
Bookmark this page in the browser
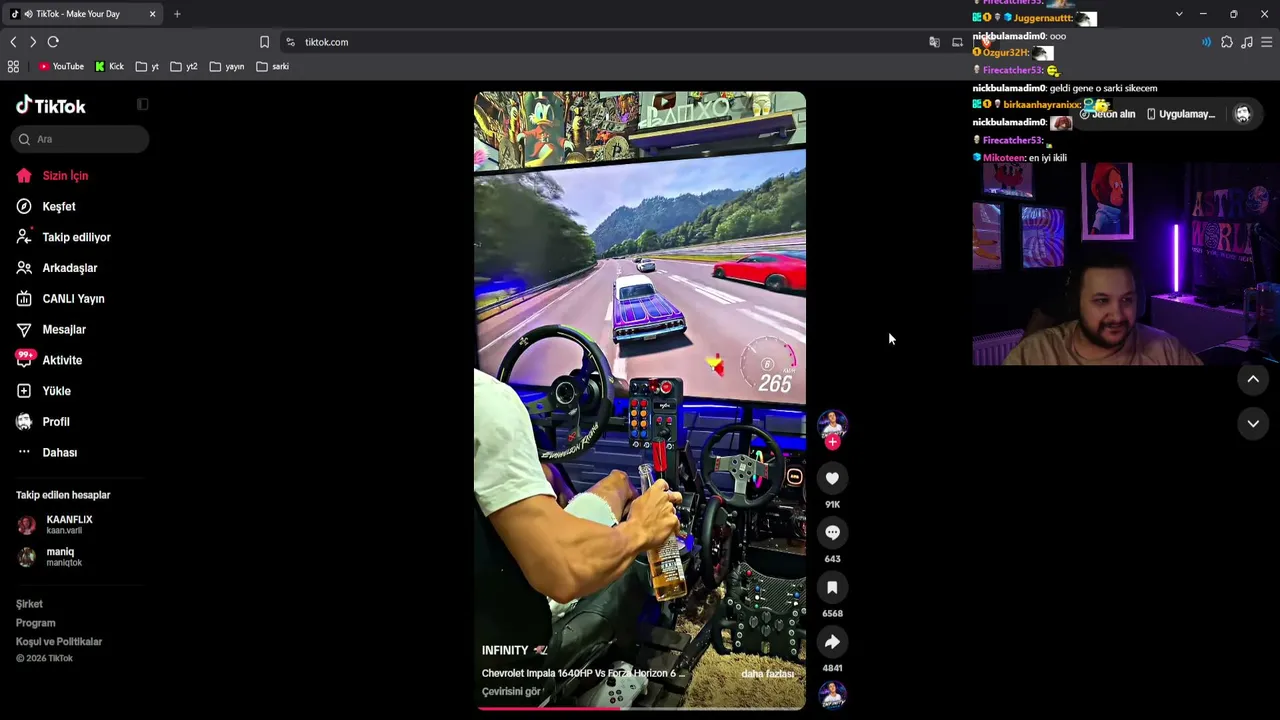[264, 42]
